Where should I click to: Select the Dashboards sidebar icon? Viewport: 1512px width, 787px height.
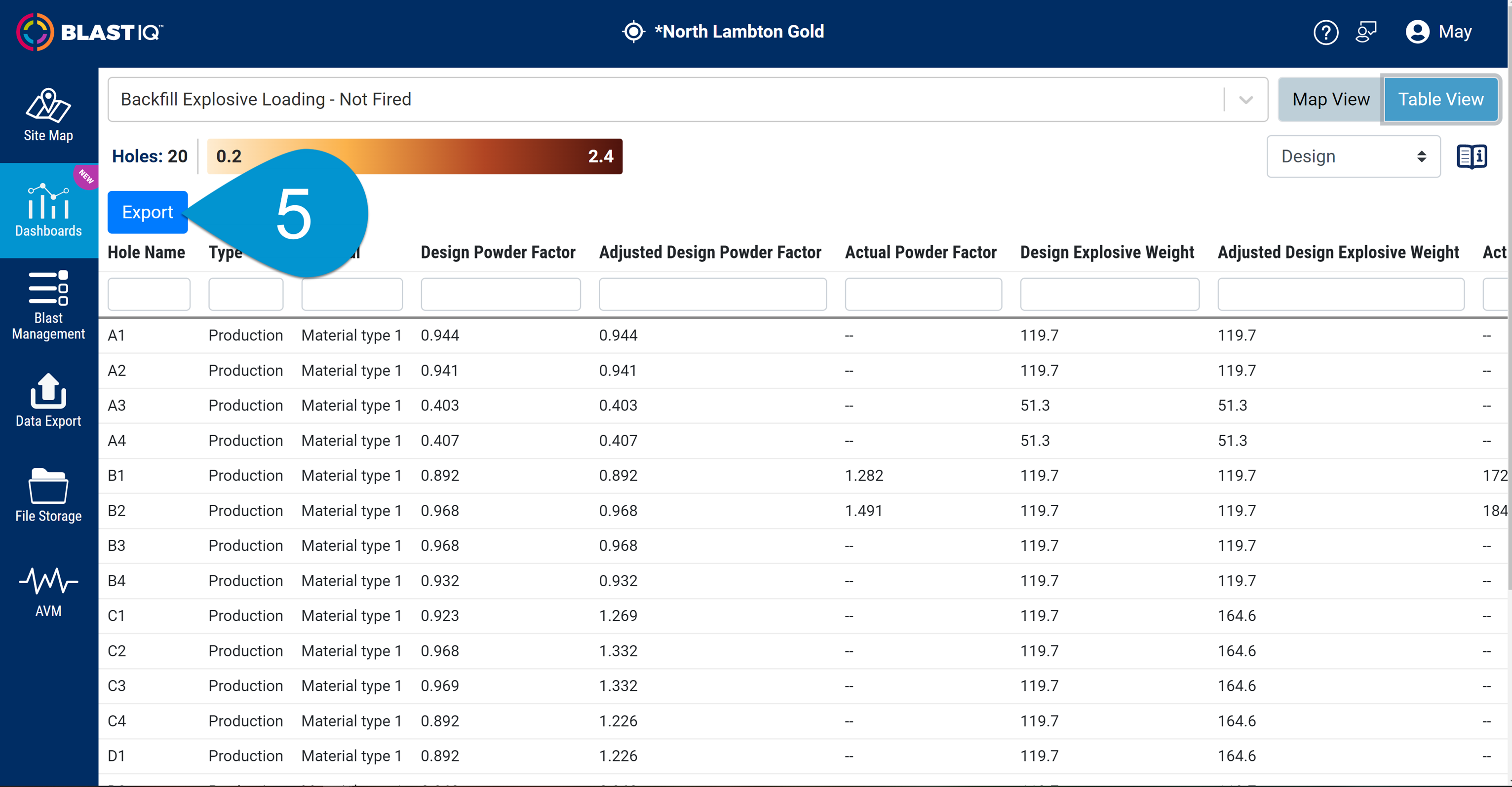click(47, 210)
